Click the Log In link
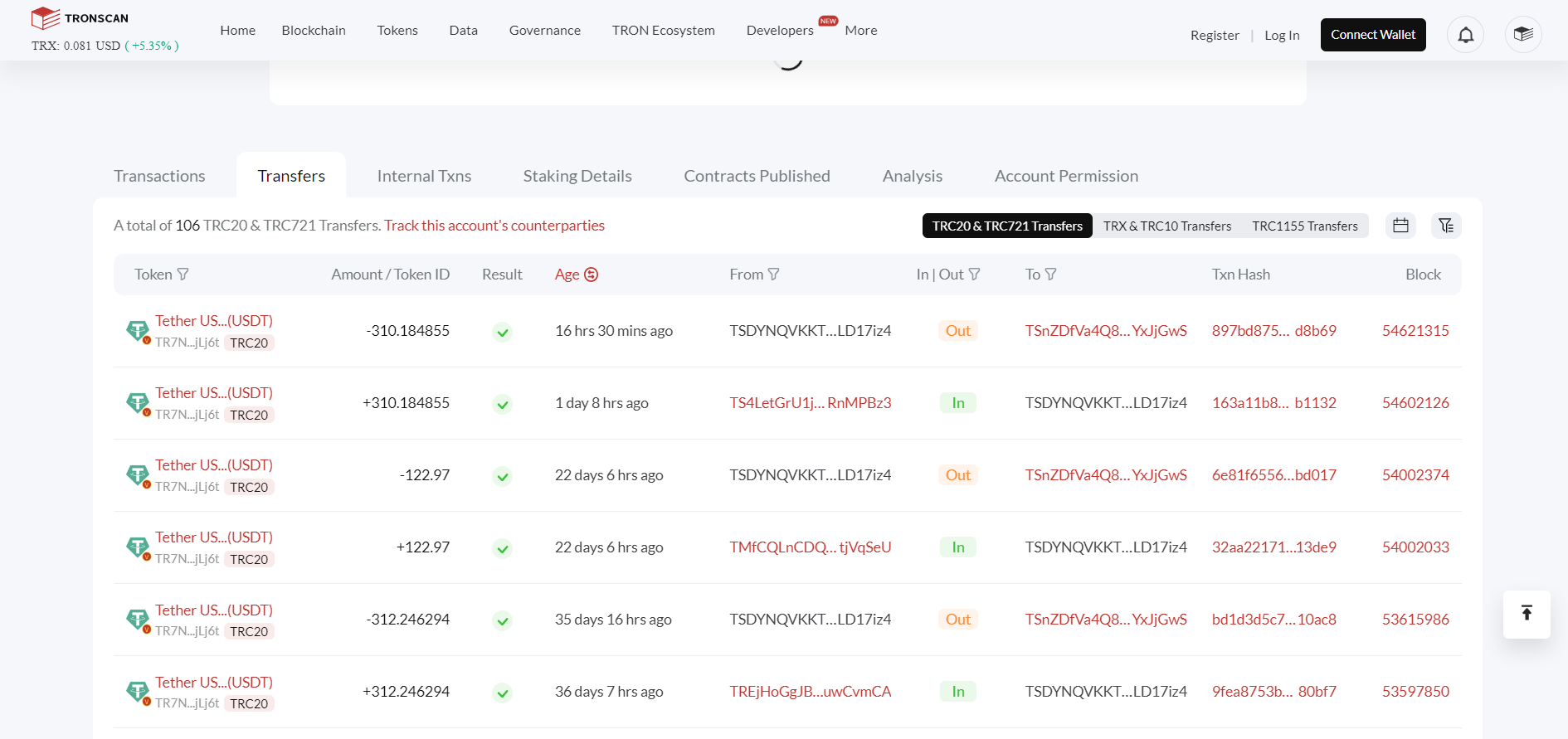The width and height of the screenshot is (1568, 739). pyautogui.click(x=1282, y=36)
